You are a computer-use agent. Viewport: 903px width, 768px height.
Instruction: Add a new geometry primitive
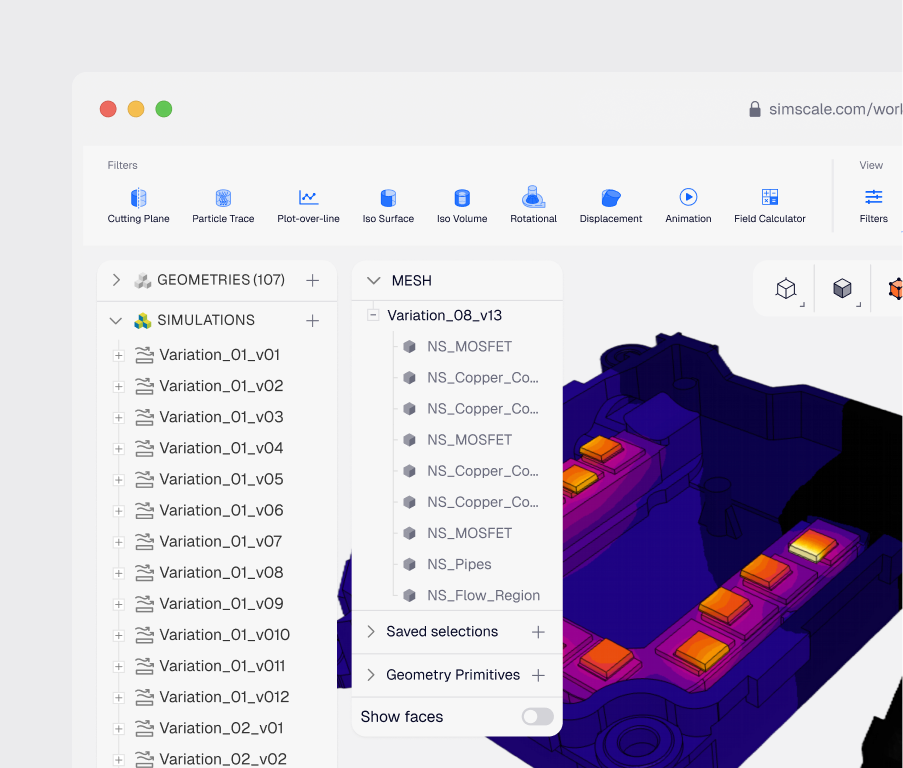(x=538, y=675)
